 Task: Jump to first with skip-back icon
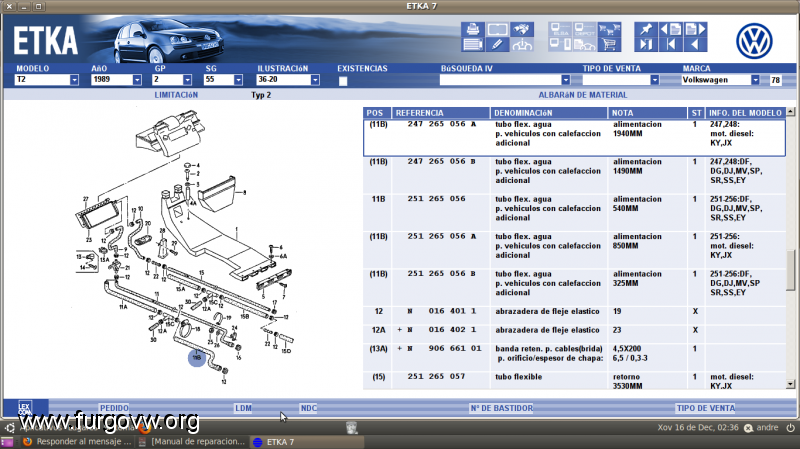670,44
